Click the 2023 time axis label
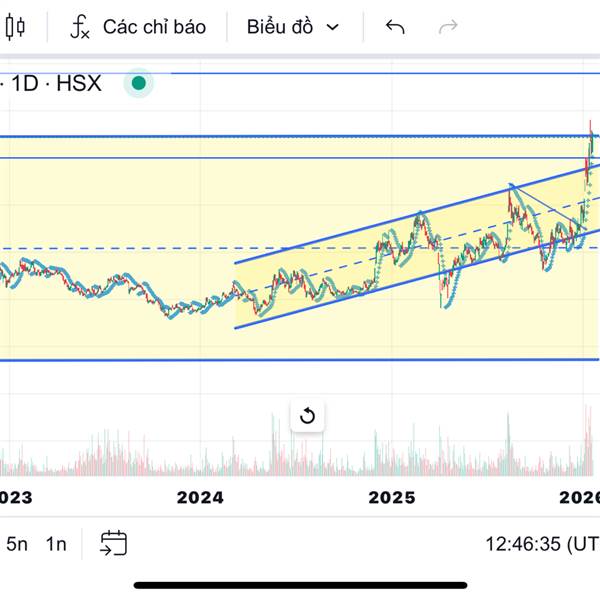This screenshot has height=600, width=600. point(15,497)
